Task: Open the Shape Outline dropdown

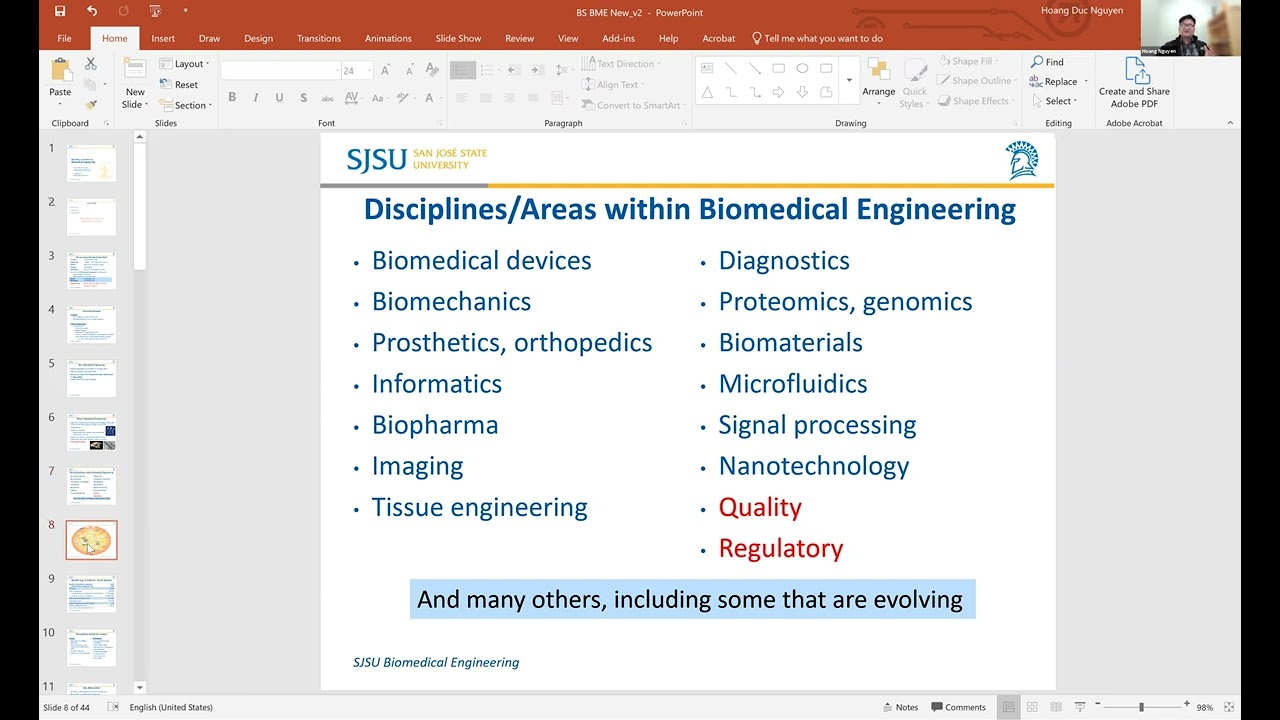Action: click(978, 81)
